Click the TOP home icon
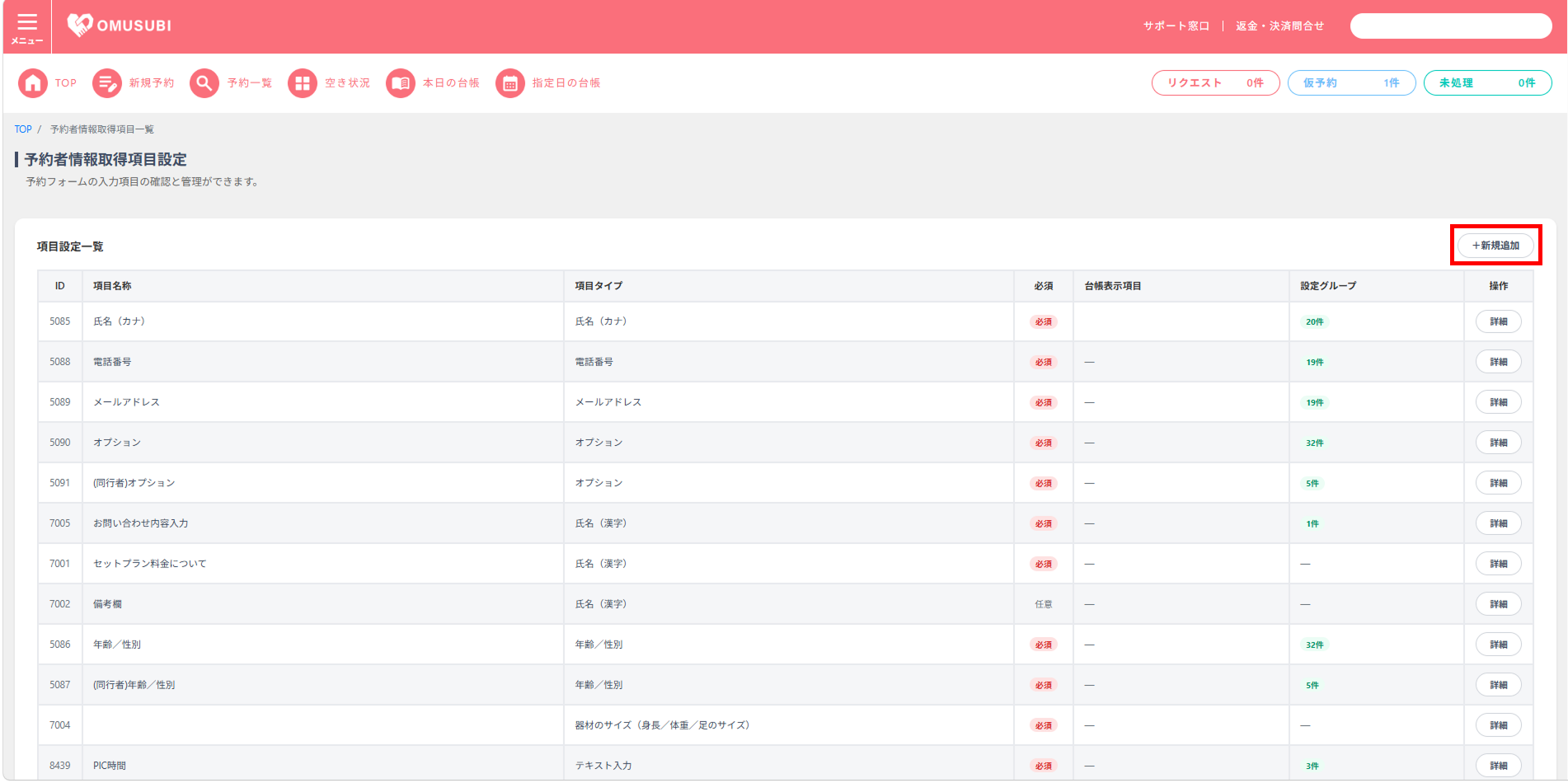1568x783 pixels. [33, 83]
